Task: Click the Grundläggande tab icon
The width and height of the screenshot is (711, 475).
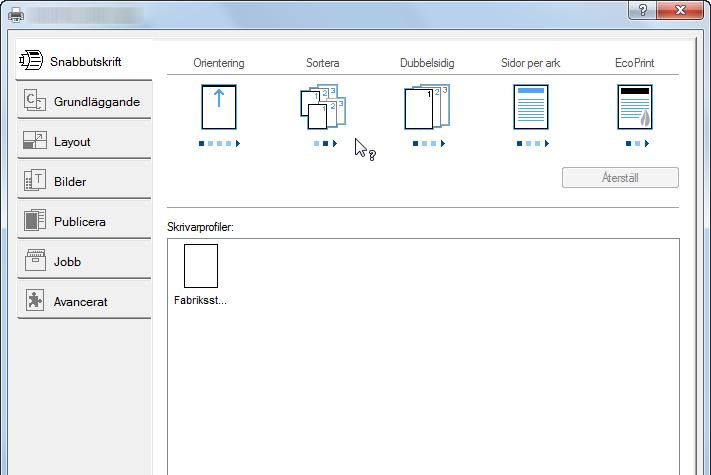Action: coord(34,100)
